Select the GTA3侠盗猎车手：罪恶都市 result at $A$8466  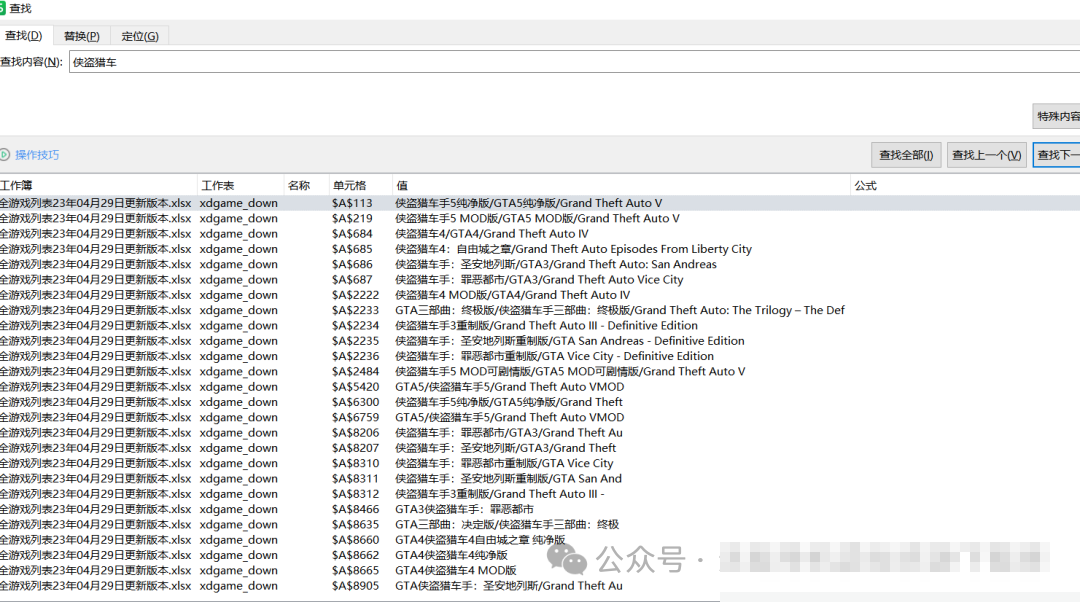tap(540, 509)
